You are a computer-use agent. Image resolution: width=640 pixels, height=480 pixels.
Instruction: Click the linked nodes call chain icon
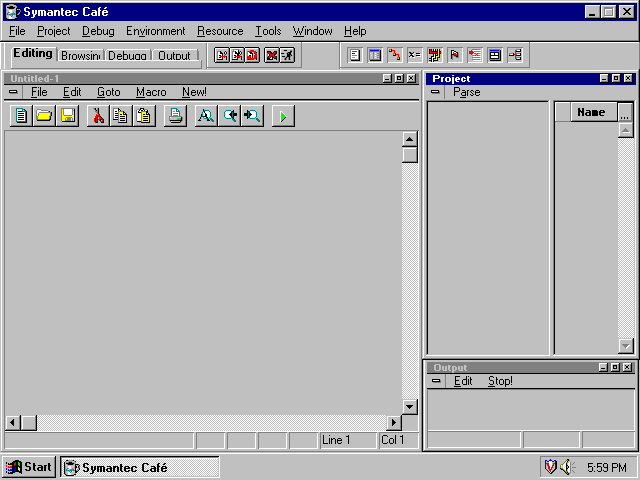[x=395, y=55]
